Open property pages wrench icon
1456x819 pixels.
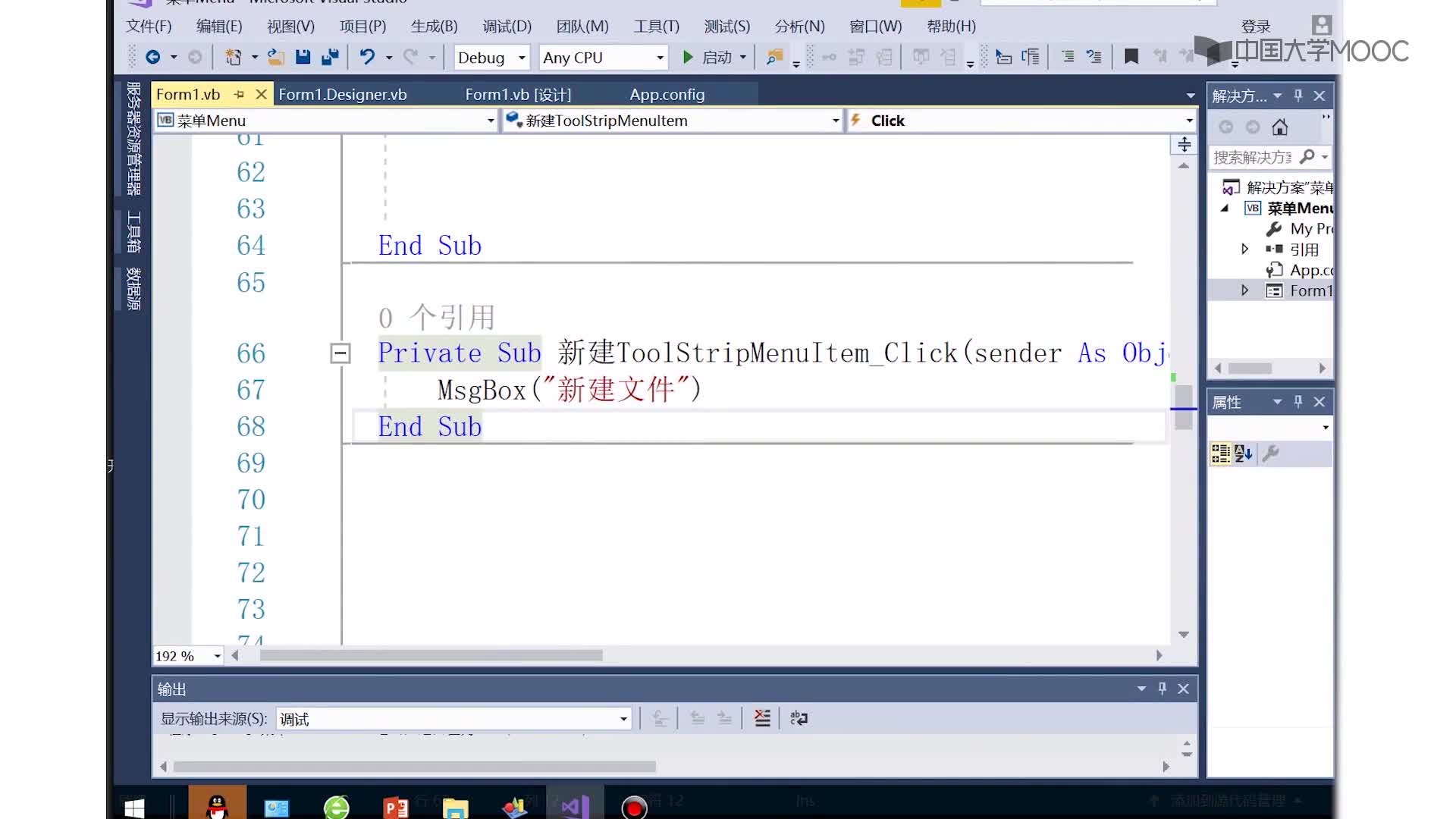(x=1271, y=453)
